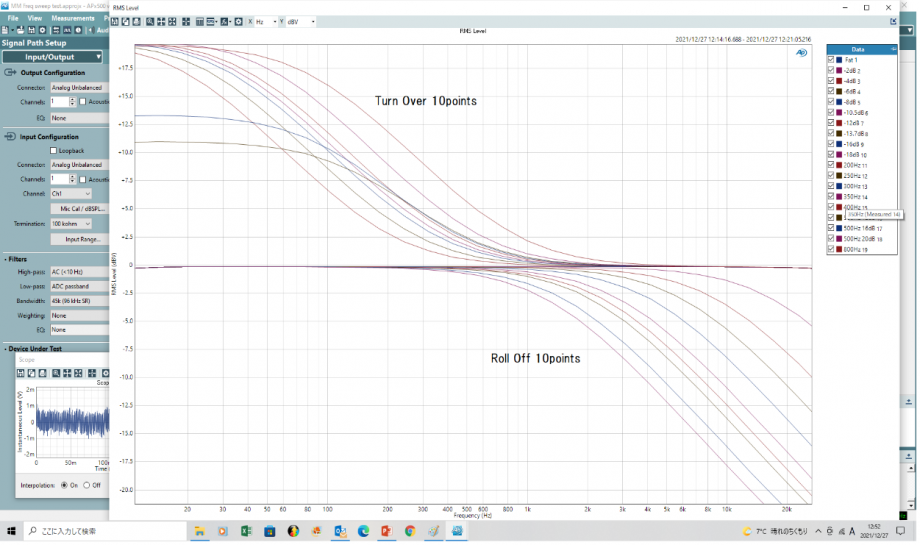The width and height of the screenshot is (920, 545).
Task: Increment the output Channels stepper
Action: point(72,99)
